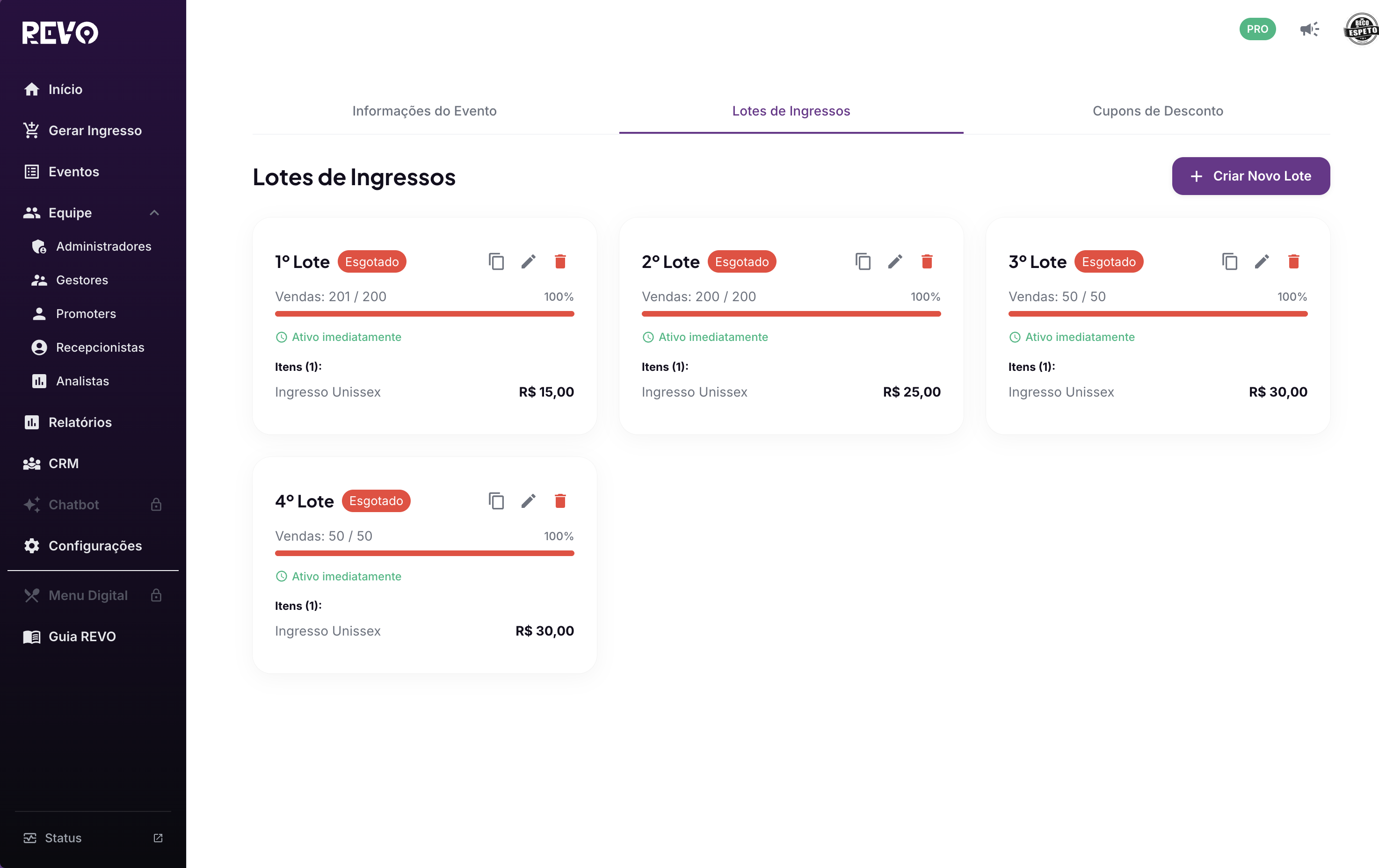Click the locked Chatbot item
Screen dimensions: 1379x868
tap(93, 505)
